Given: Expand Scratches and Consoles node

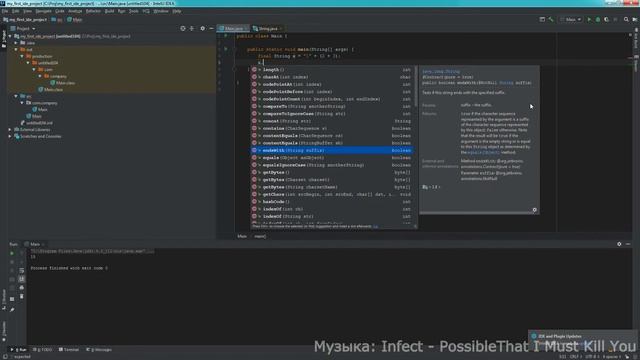Looking at the screenshot, I should [x=10, y=136].
